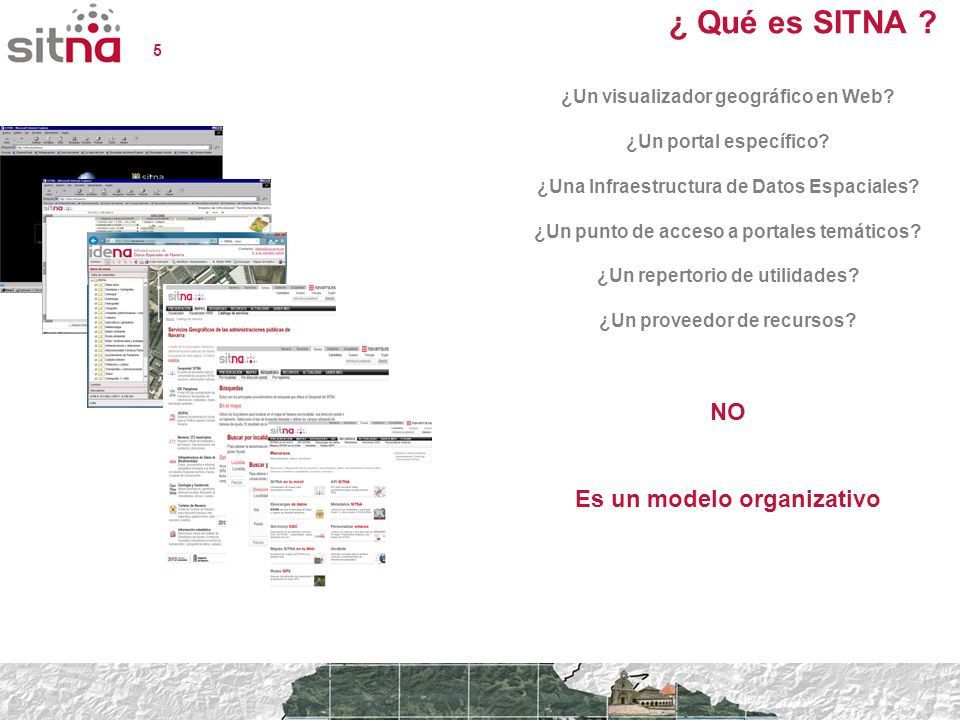Select '¿Una Infraestructura de Datos Espaciales?' line

[728, 186]
